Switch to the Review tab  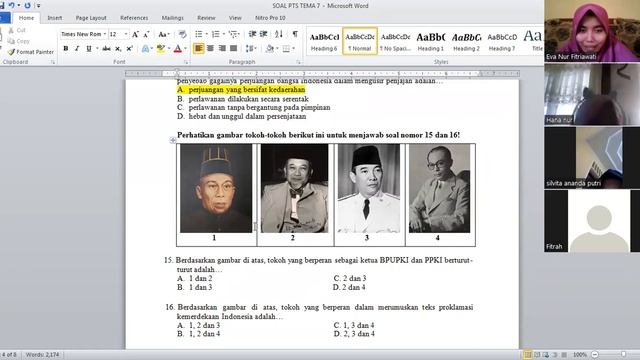click(206, 18)
